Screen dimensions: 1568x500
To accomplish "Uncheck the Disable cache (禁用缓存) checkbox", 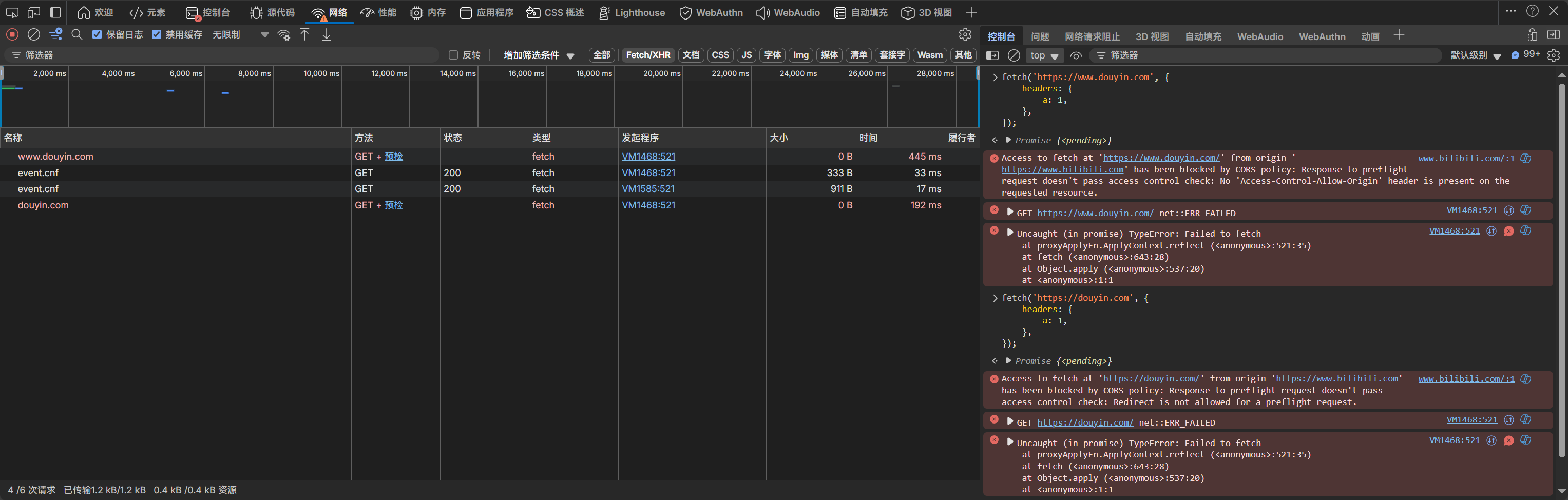I will pos(157,35).
